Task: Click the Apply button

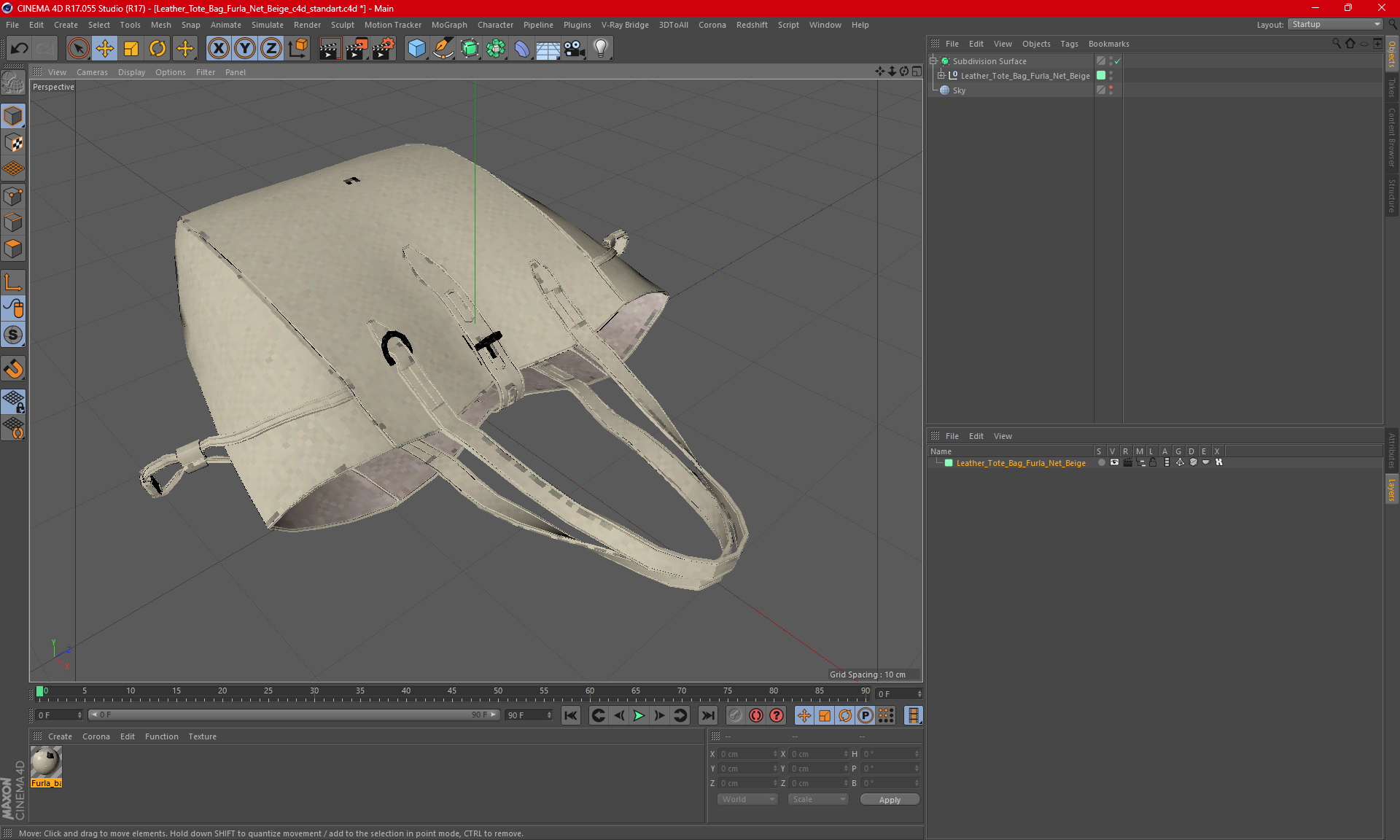Action: point(889,799)
